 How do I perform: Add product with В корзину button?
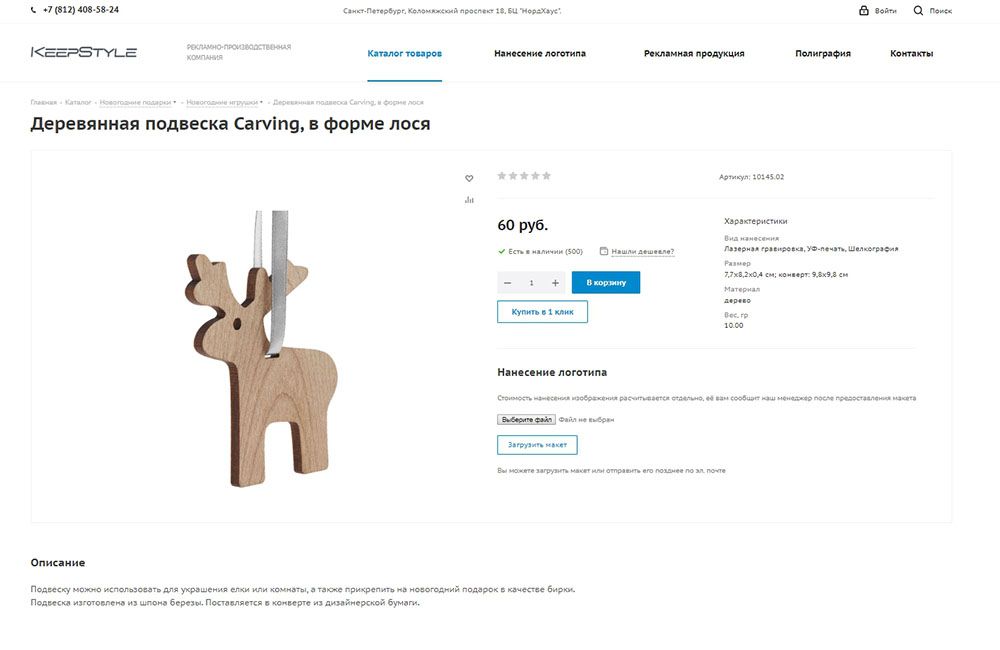pyautogui.click(x=606, y=283)
